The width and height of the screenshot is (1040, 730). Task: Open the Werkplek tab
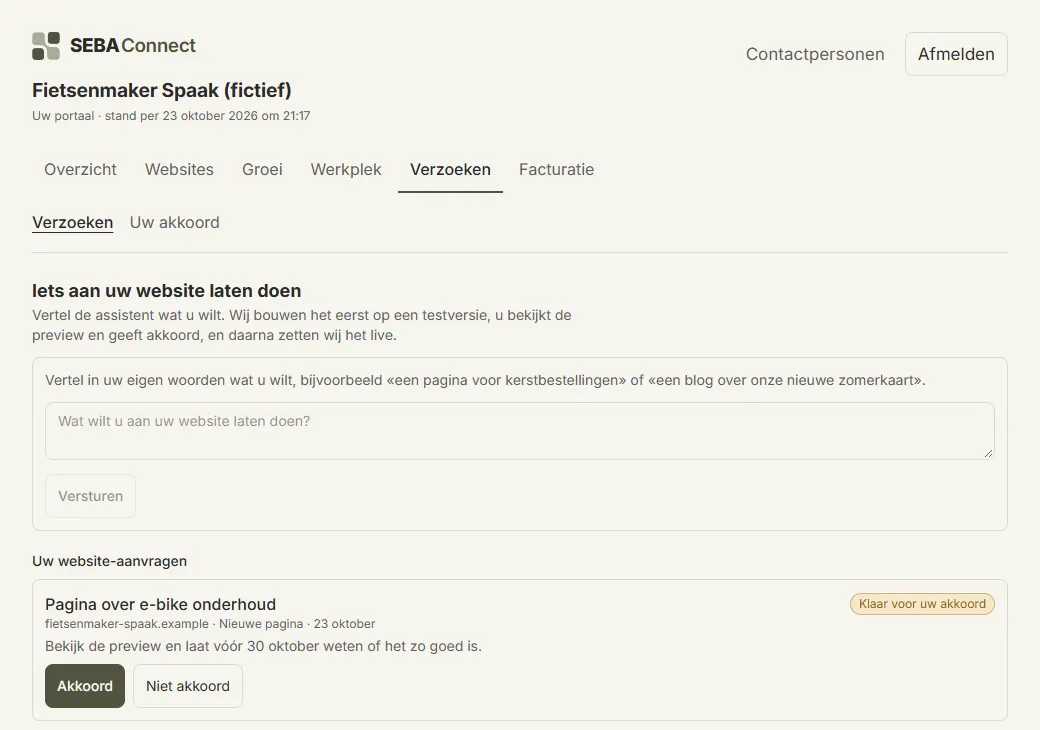click(x=346, y=170)
